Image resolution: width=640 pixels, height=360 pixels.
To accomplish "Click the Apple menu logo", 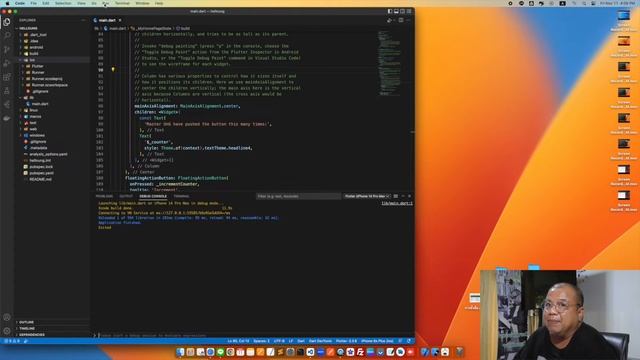I will point(7,3).
